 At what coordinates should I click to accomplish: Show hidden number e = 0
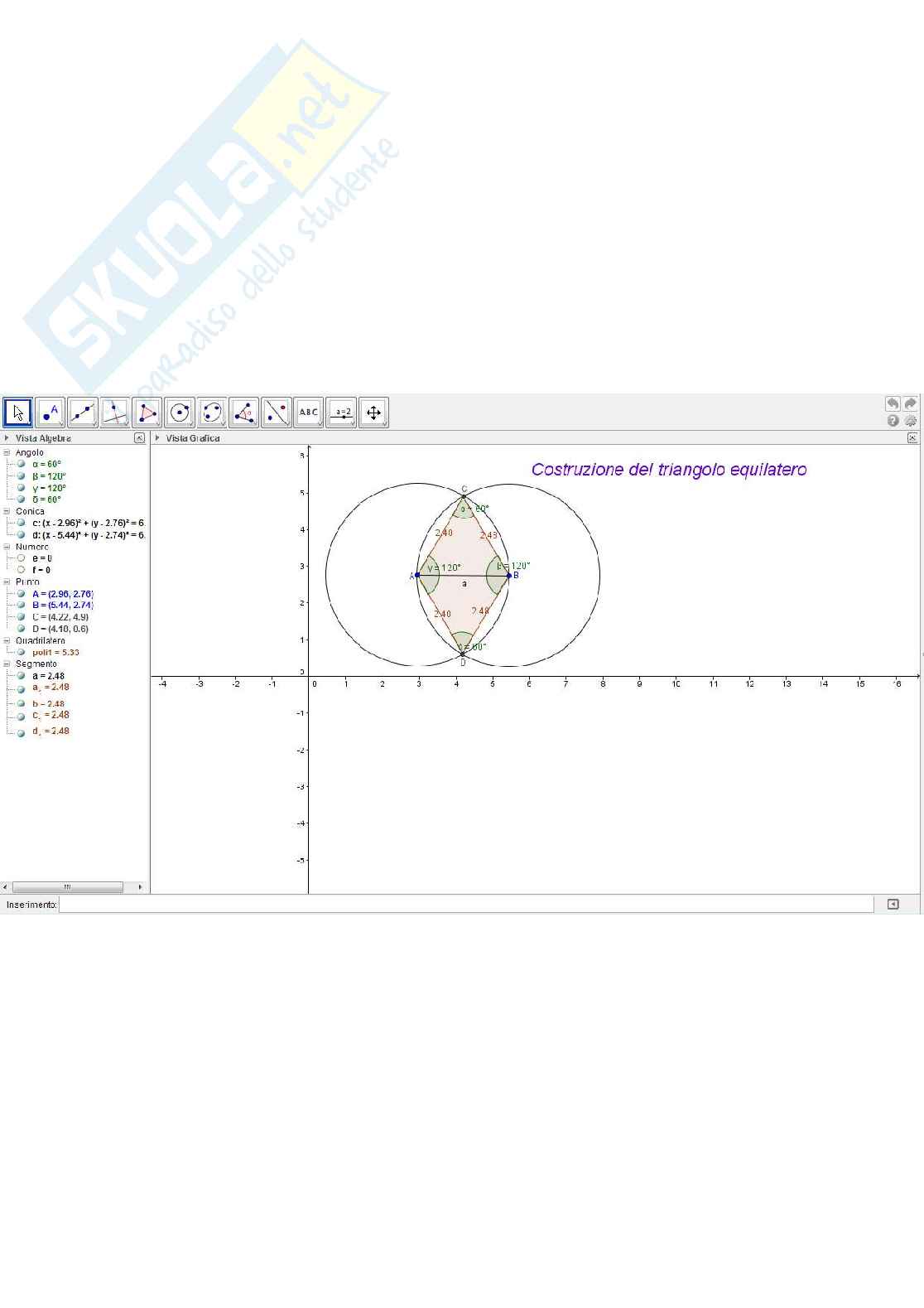[x=22, y=558]
